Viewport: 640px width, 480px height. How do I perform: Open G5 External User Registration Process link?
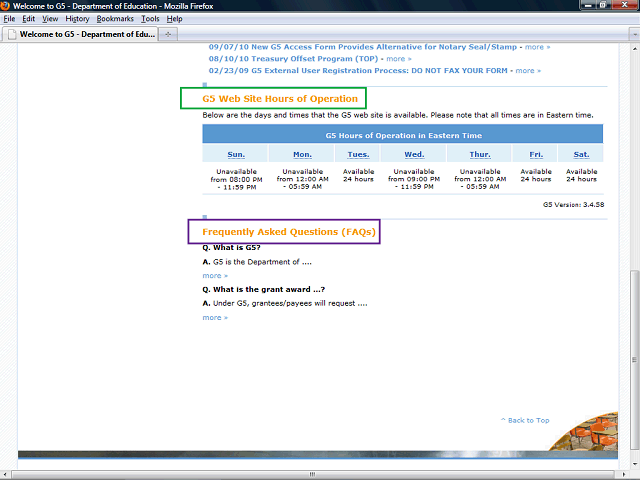tap(358, 71)
